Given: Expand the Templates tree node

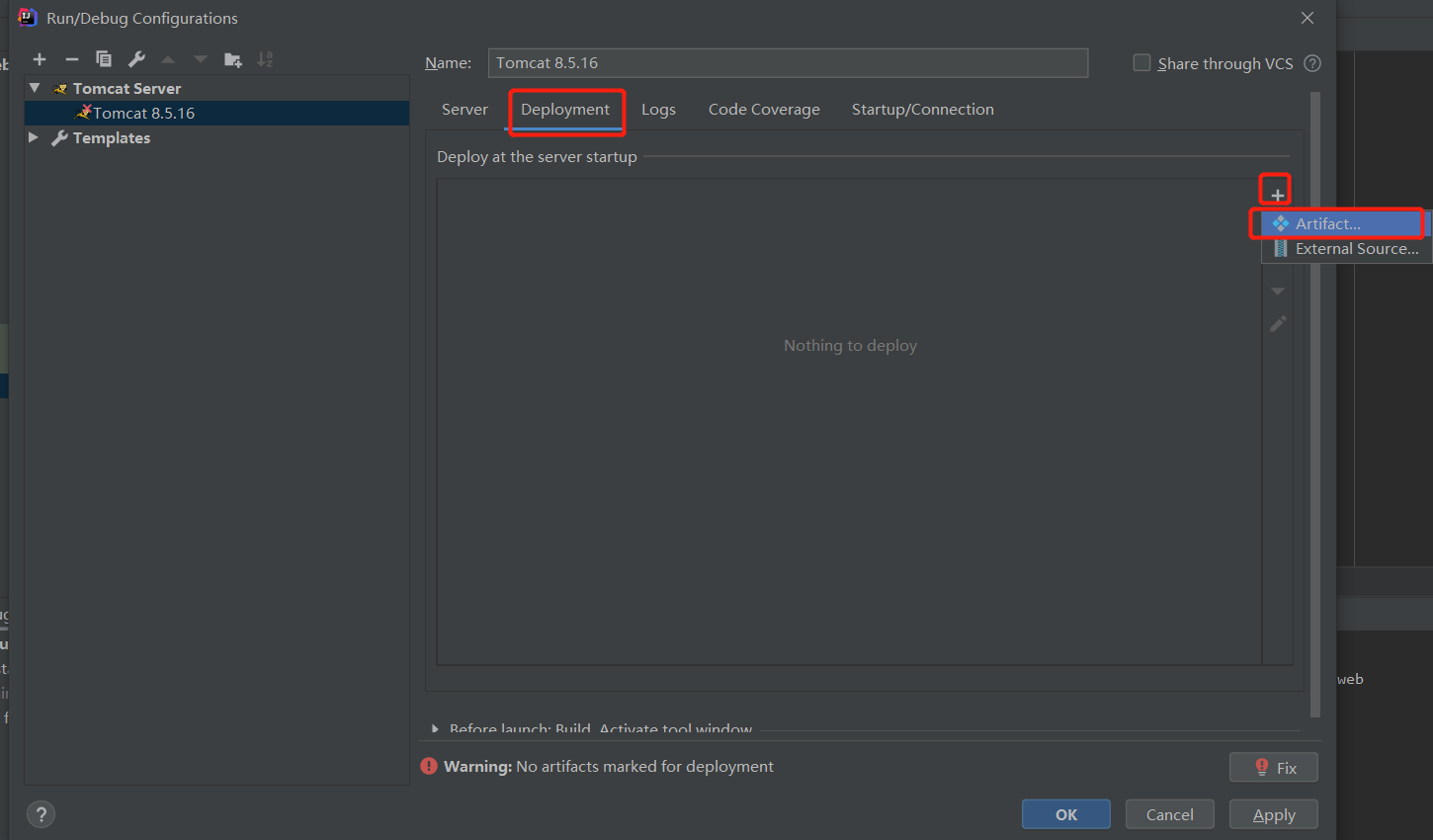Looking at the screenshot, I should click(x=34, y=137).
